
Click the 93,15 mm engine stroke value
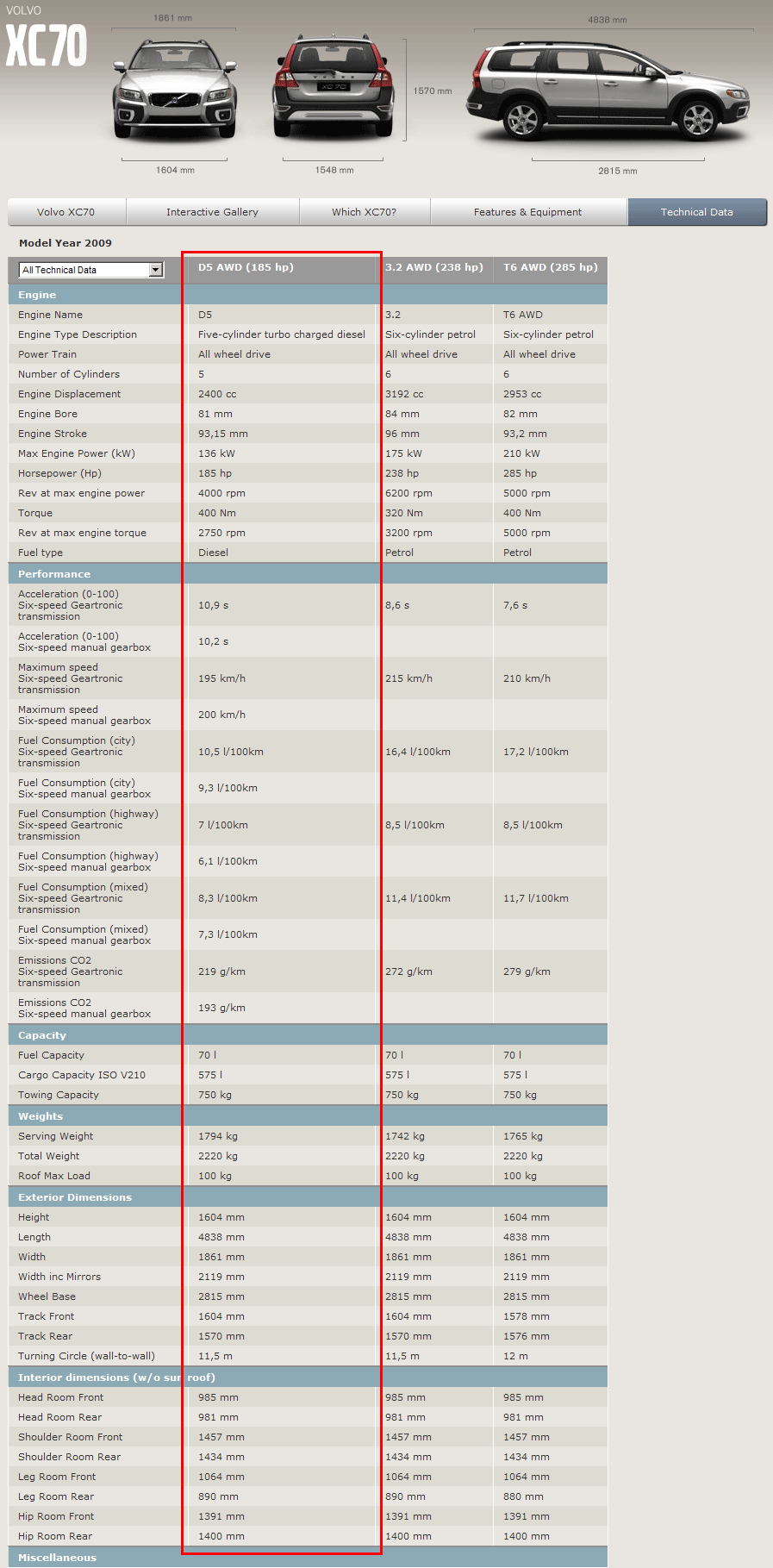(x=223, y=434)
